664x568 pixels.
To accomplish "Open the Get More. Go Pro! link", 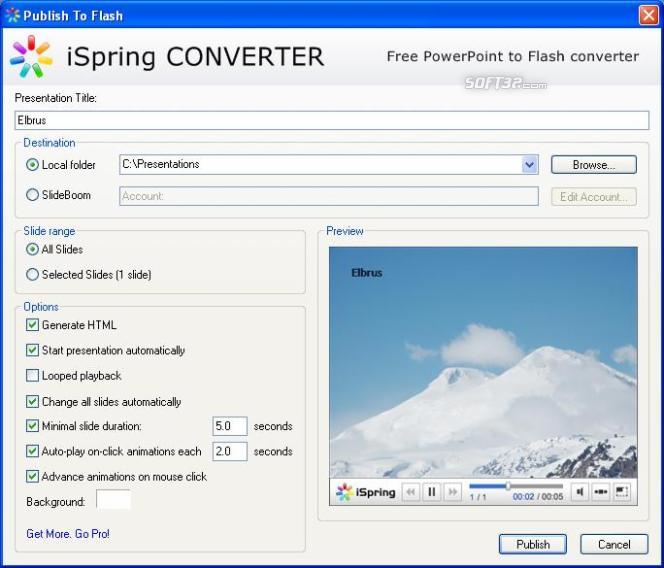I will tap(68, 534).
